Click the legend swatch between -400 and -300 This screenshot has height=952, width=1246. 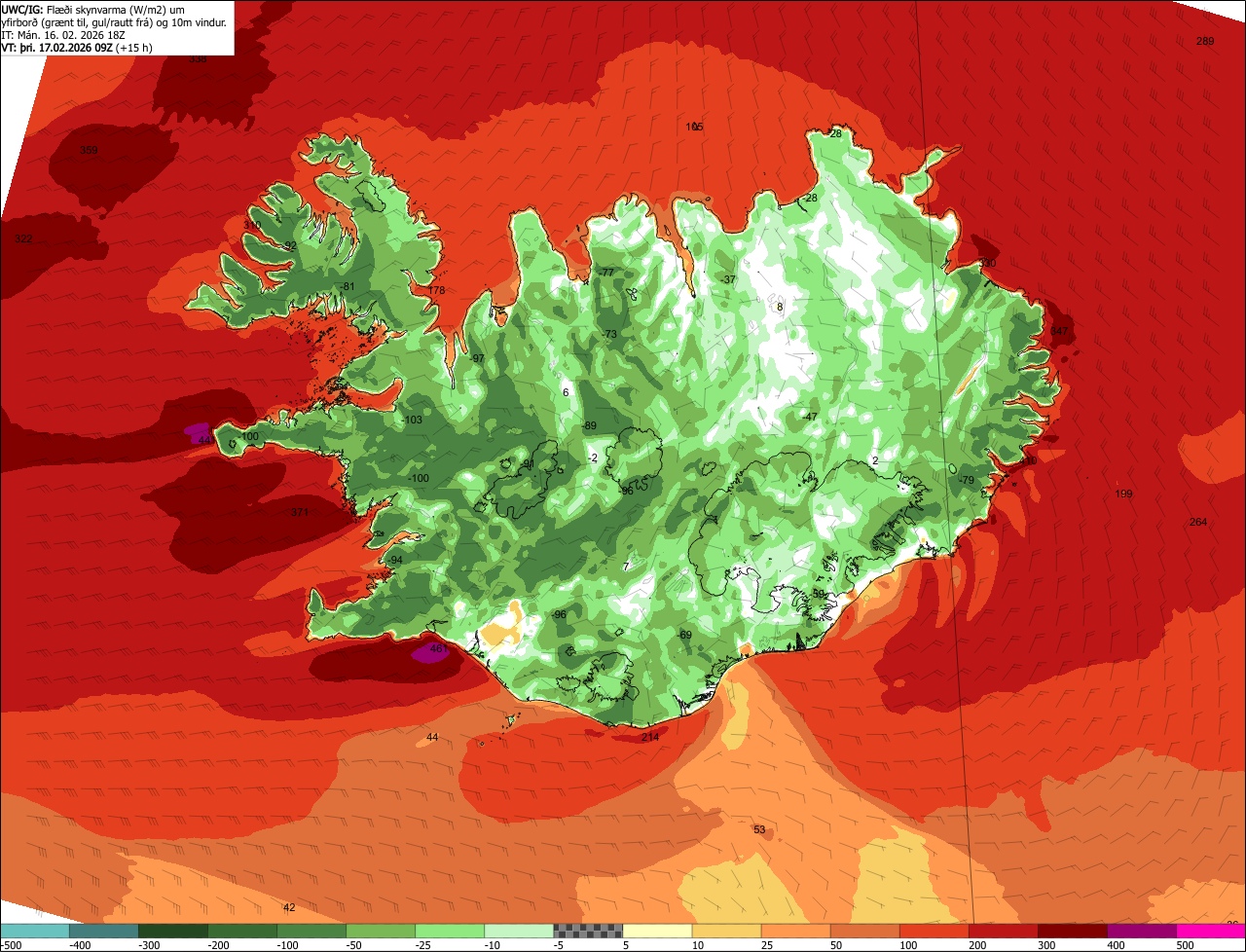(x=103, y=931)
